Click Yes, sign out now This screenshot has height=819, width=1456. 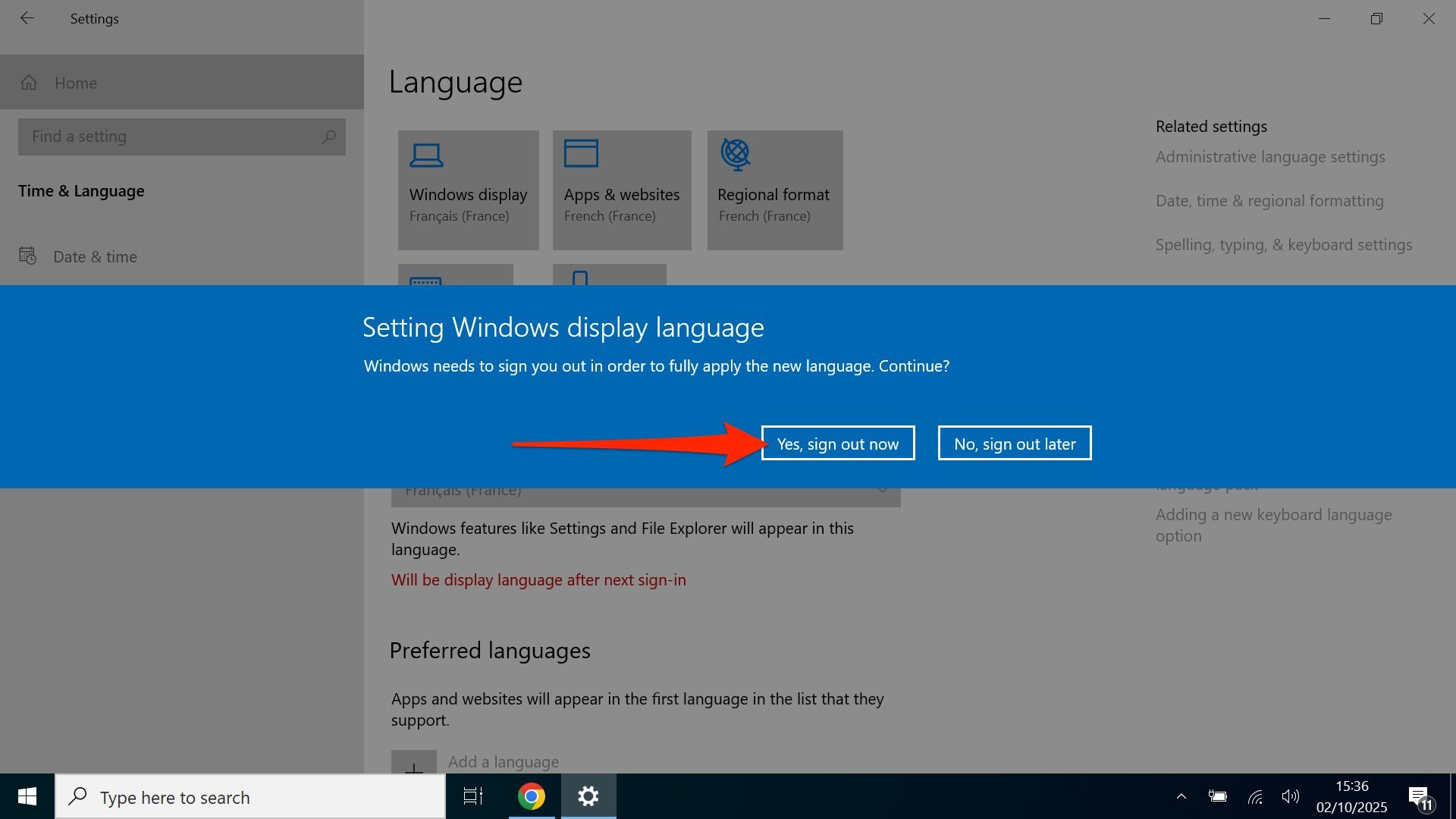click(837, 444)
